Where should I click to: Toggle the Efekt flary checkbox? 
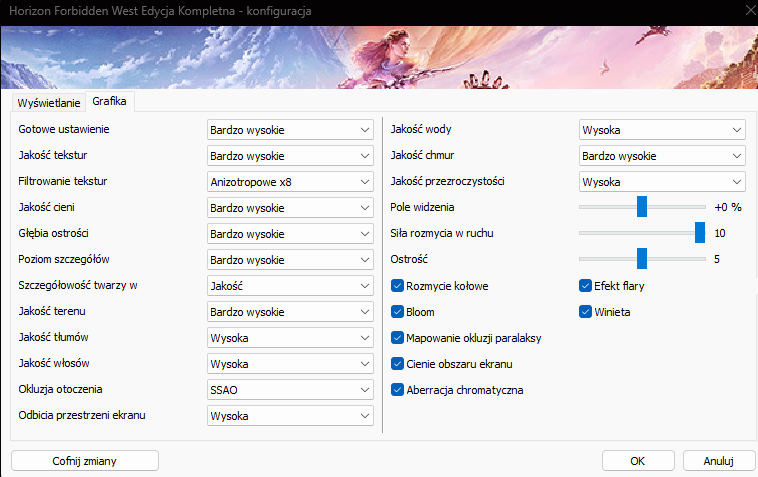point(585,286)
